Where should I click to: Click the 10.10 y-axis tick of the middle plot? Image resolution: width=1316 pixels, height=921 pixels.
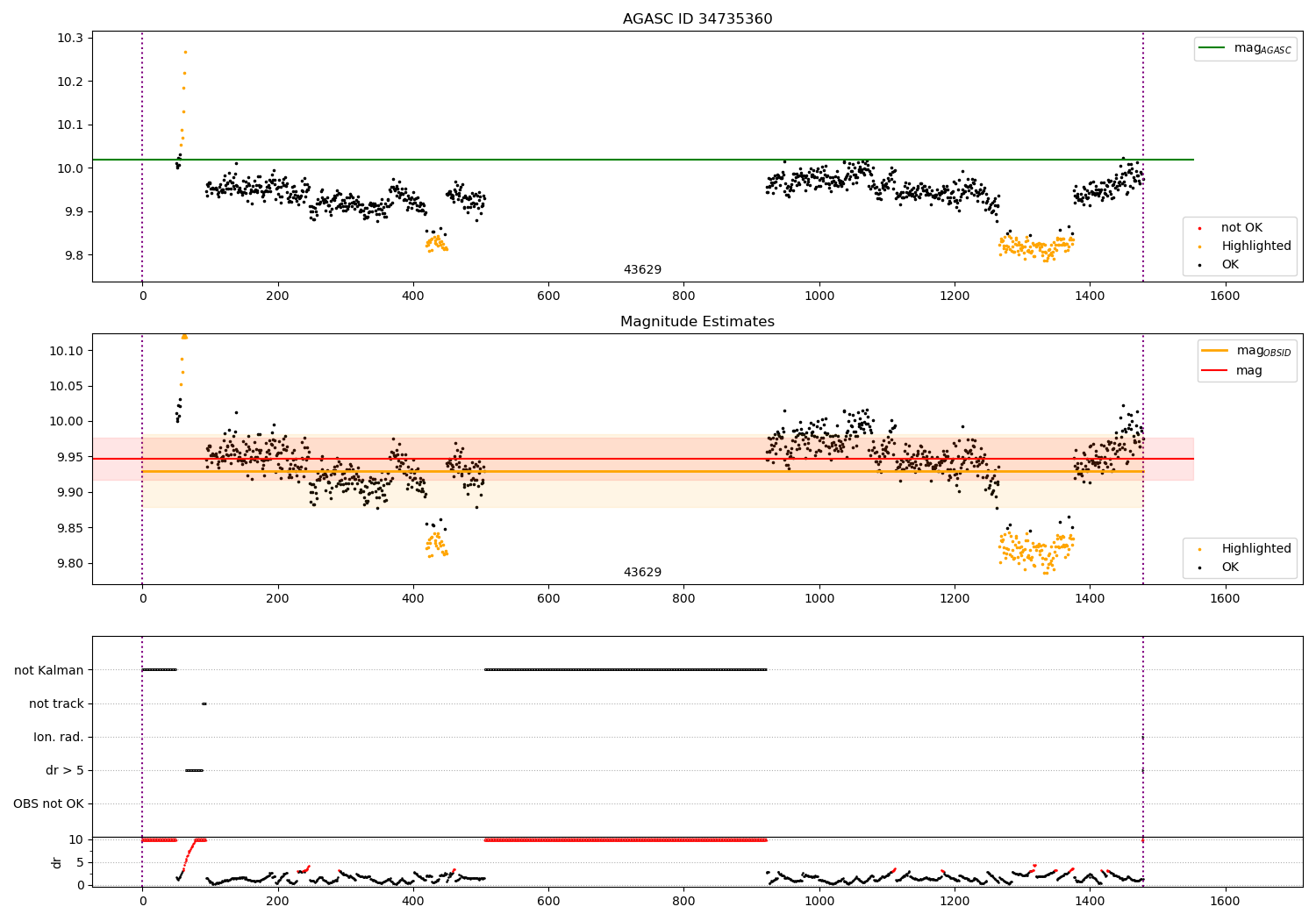65,351
